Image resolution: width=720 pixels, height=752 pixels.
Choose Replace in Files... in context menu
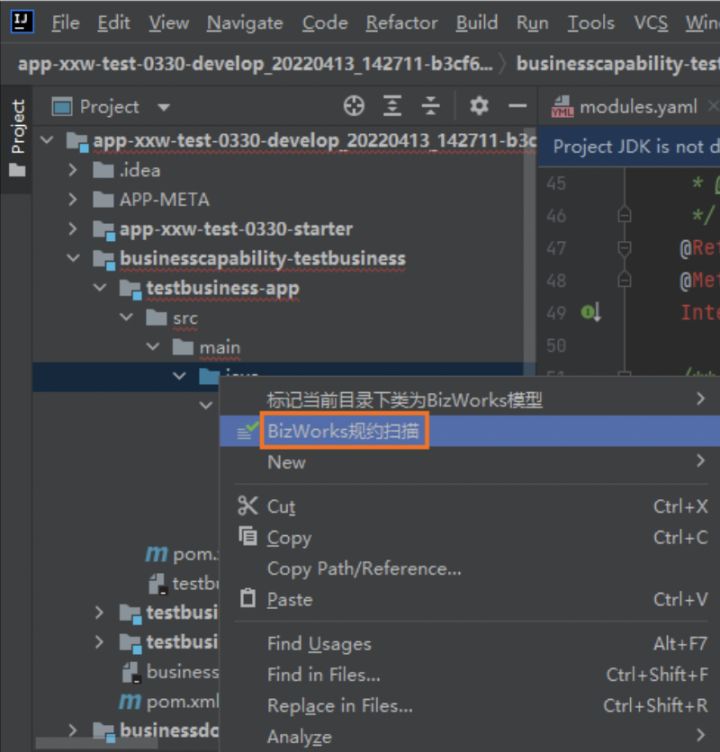[470, 705]
